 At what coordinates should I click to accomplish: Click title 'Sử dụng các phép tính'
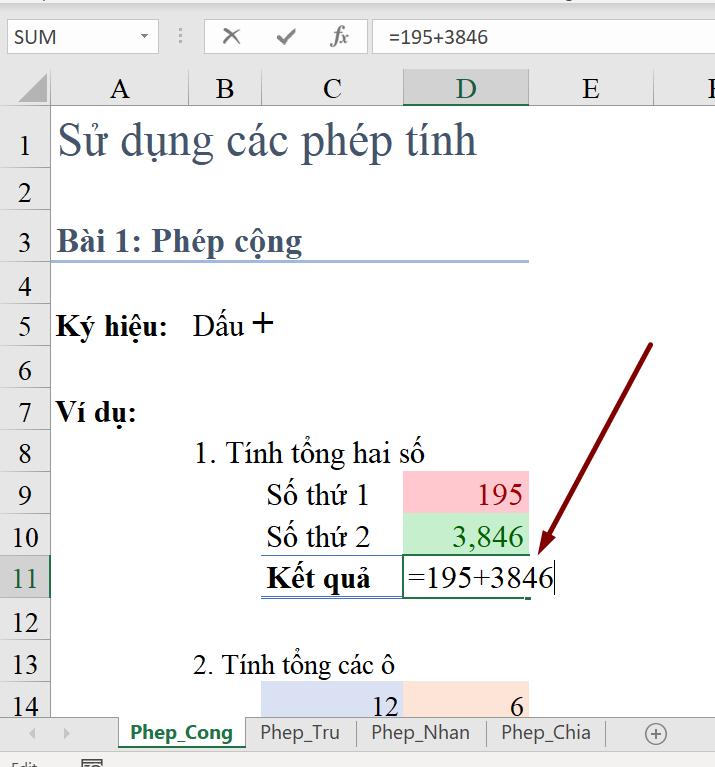267,141
